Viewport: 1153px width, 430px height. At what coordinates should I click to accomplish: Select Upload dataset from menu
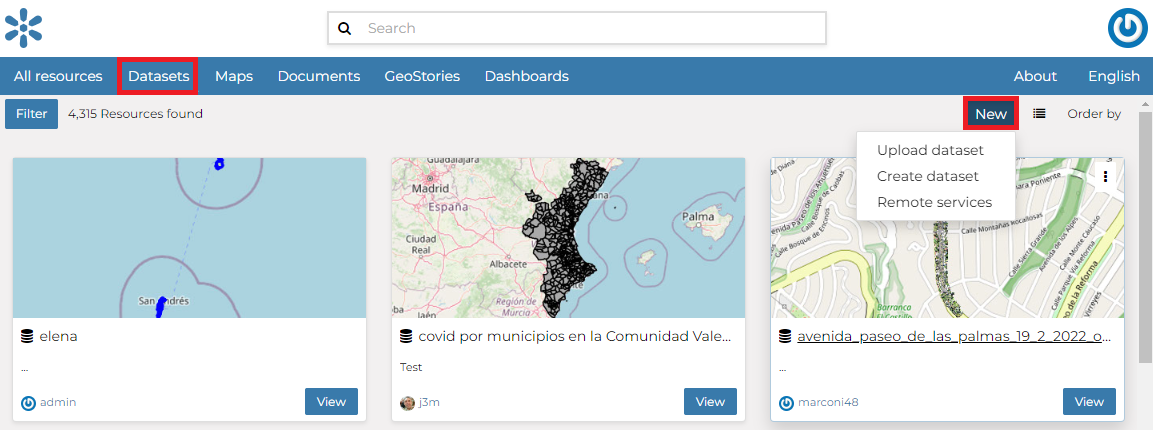tap(930, 150)
